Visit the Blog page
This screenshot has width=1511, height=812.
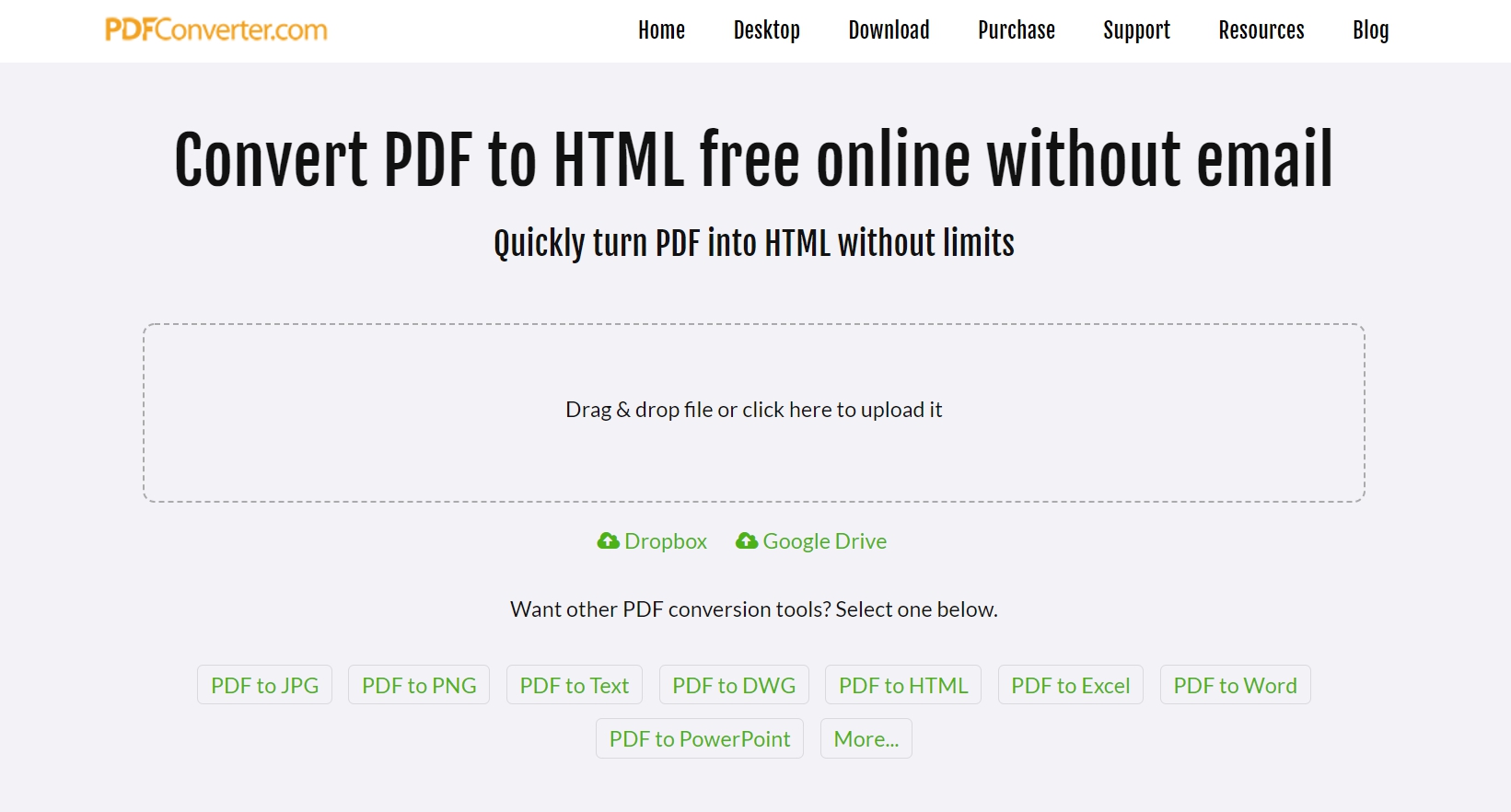pyautogui.click(x=1370, y=30)
